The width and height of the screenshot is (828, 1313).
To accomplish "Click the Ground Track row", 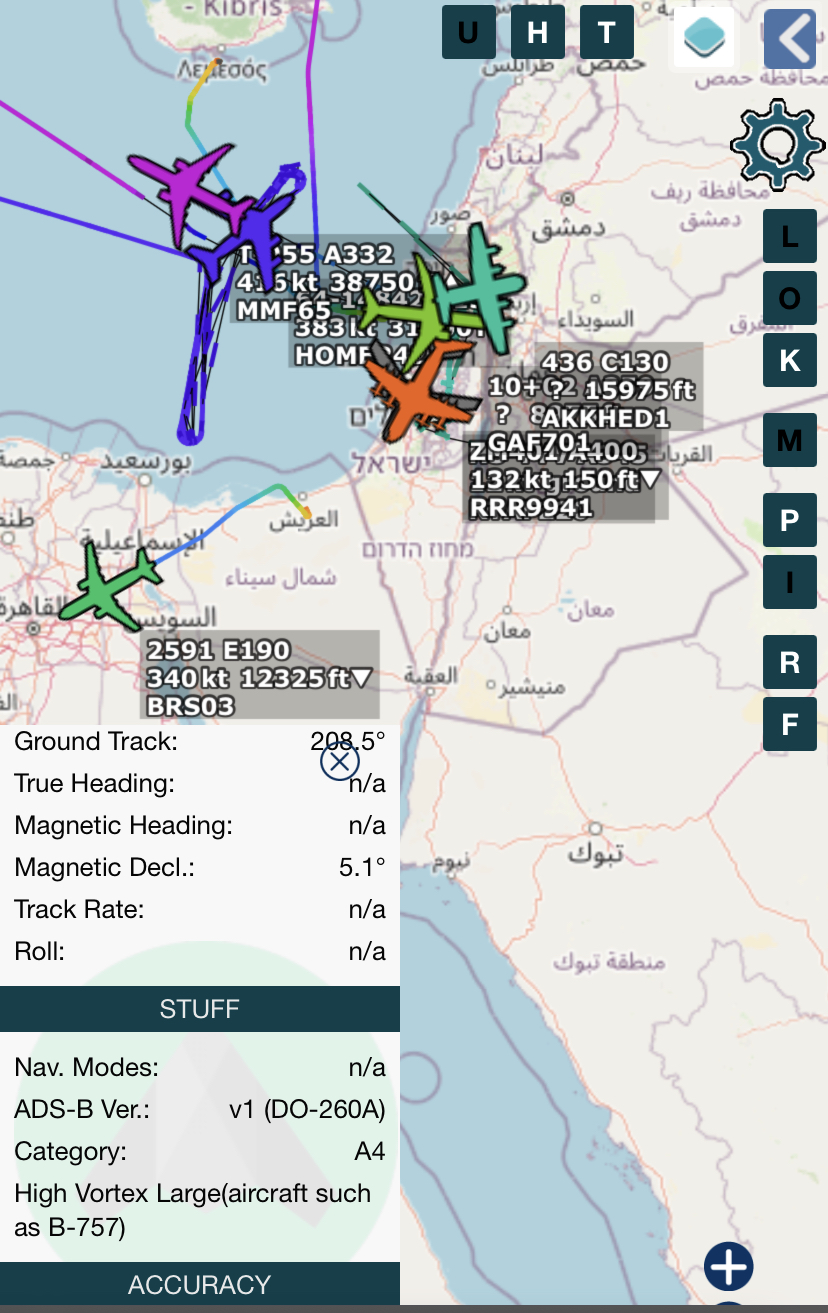I will [x=200, y=741].
